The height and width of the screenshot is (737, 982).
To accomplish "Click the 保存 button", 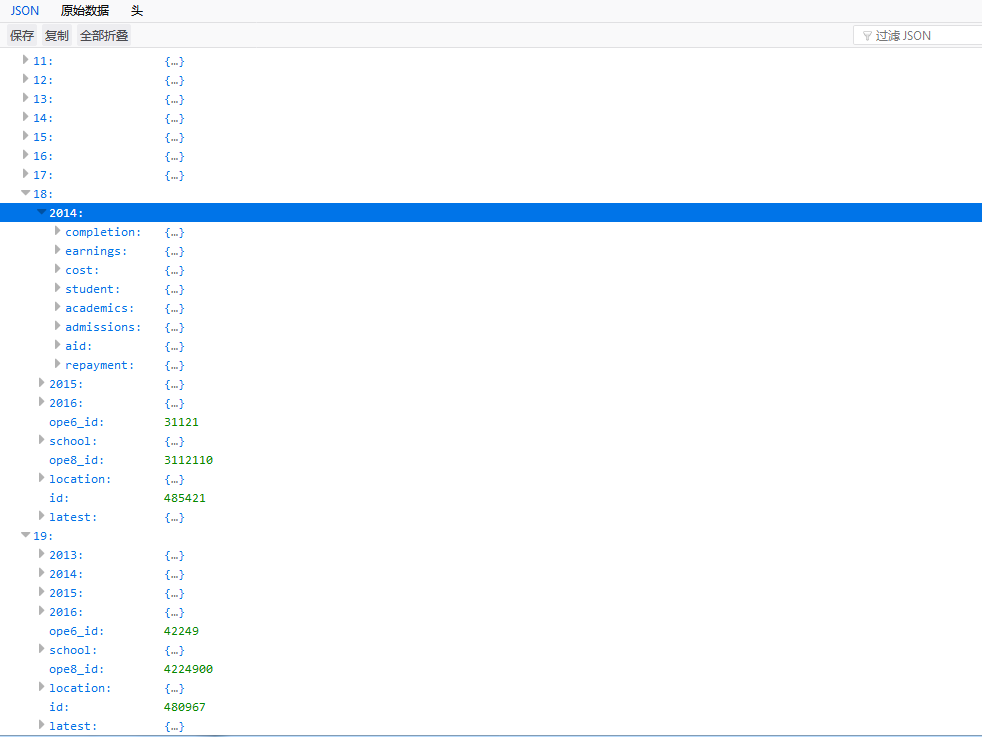I will pyautogui.click(x=22, y=36).
